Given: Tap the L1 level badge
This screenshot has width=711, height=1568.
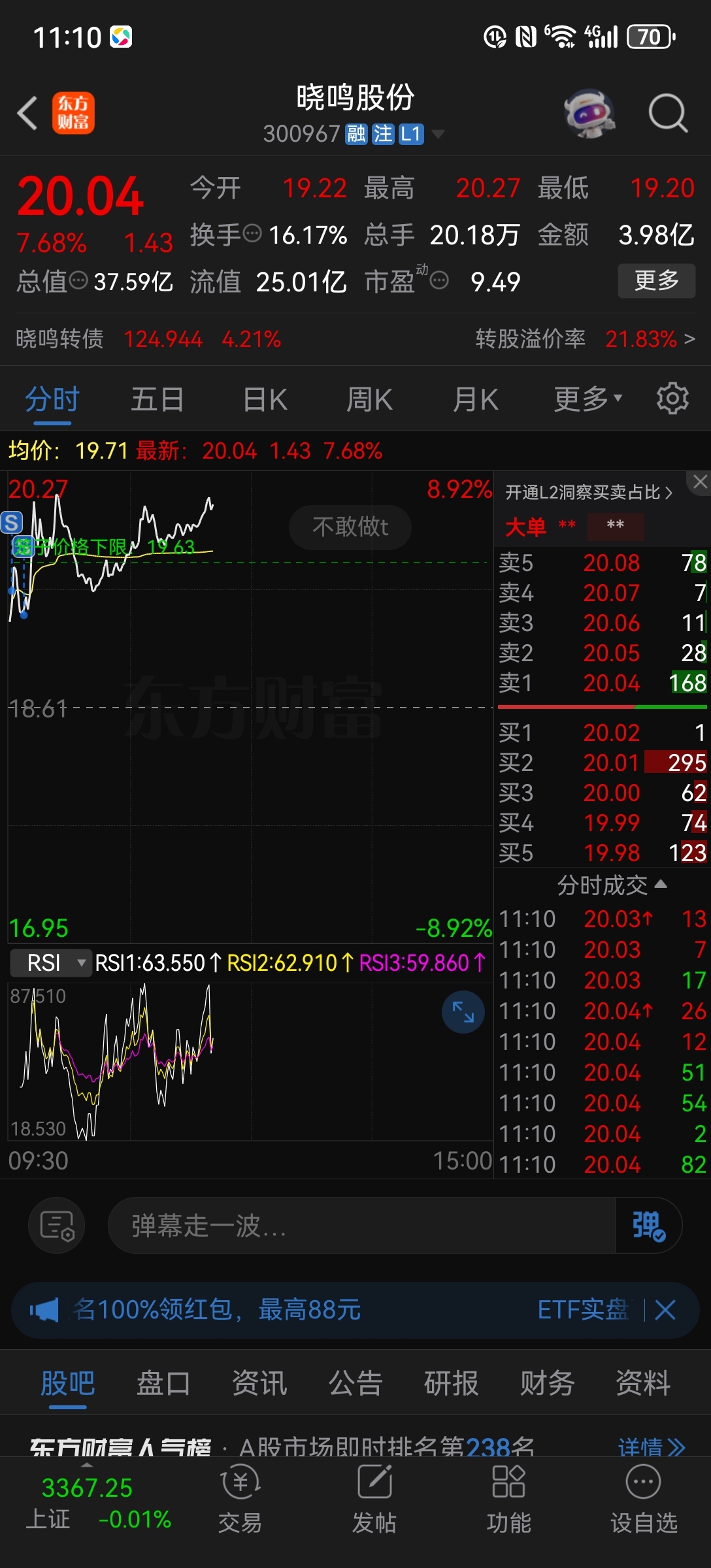Looking at the screenshot, I should pyautogui.click(x=411, y=134).
